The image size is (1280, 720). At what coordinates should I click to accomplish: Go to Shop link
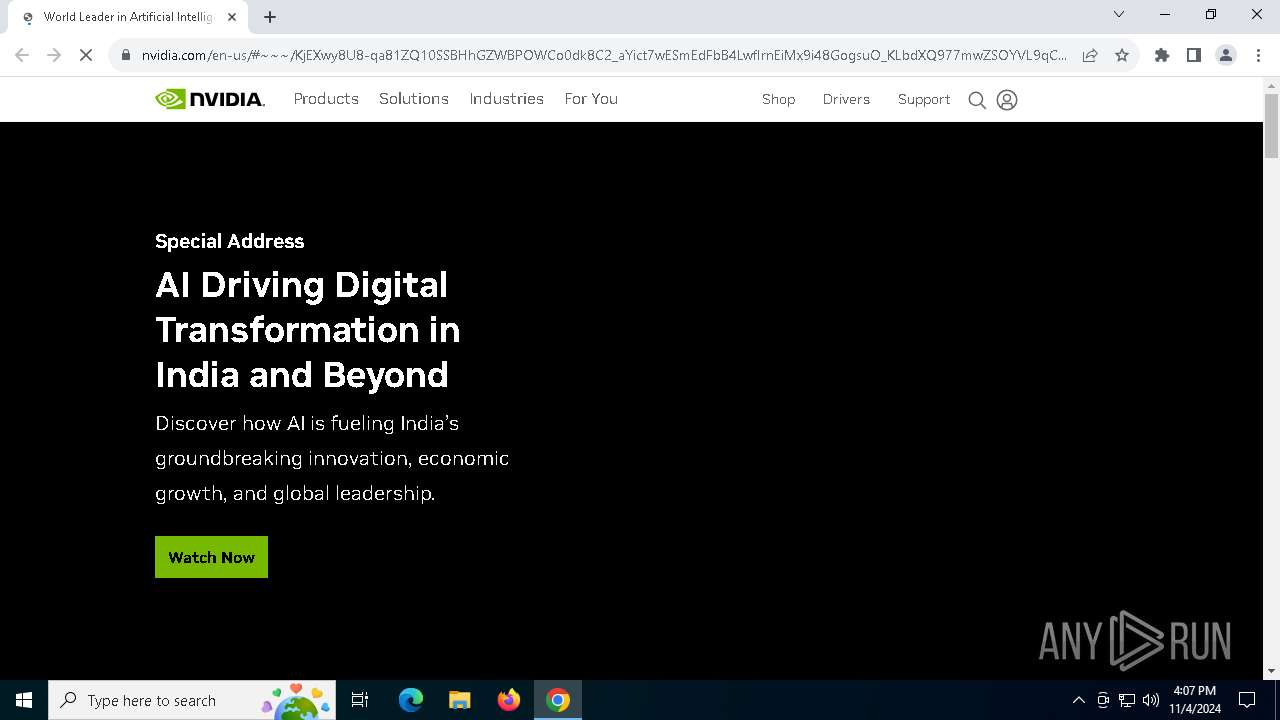tap(778, 99)
